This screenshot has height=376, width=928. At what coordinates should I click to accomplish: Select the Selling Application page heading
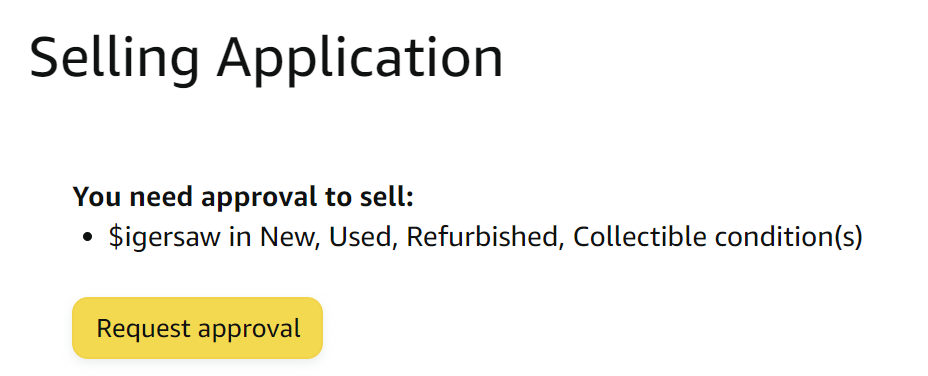pos(266,59)
